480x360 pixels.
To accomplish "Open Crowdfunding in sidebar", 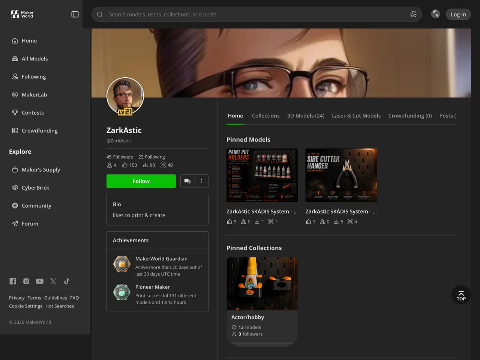I will coord(35,131).
